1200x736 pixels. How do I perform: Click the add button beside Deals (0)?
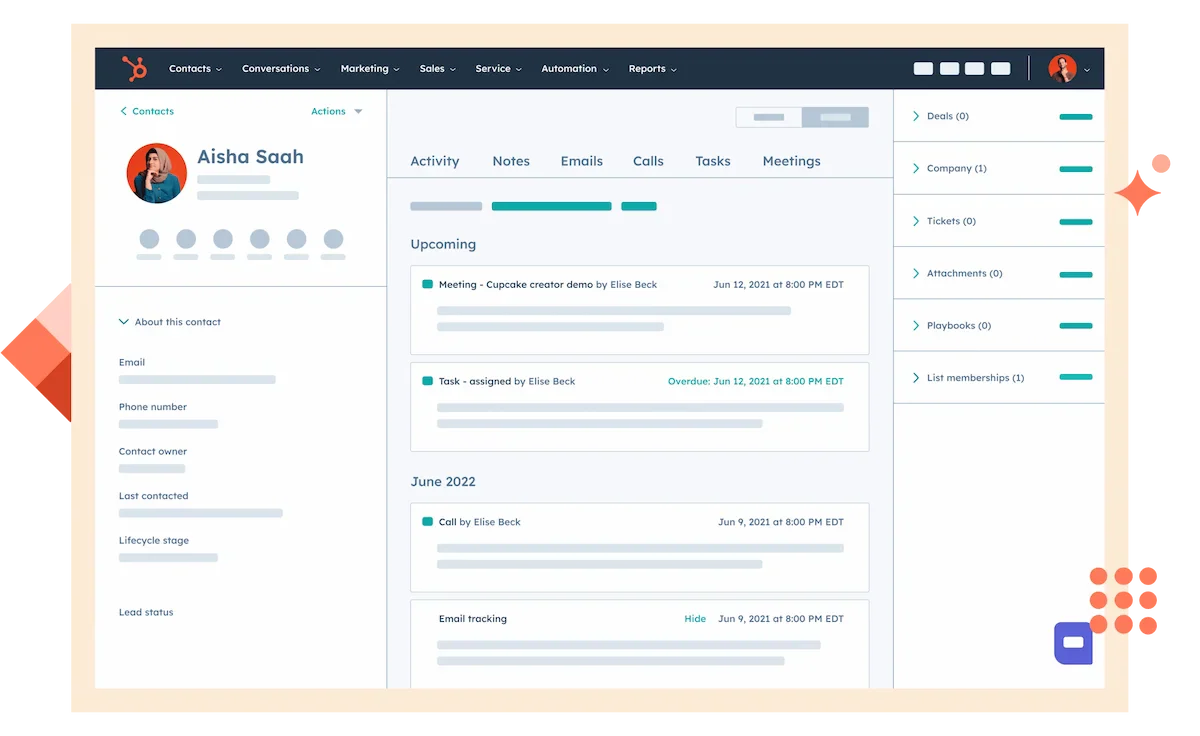click(1076, 117)
